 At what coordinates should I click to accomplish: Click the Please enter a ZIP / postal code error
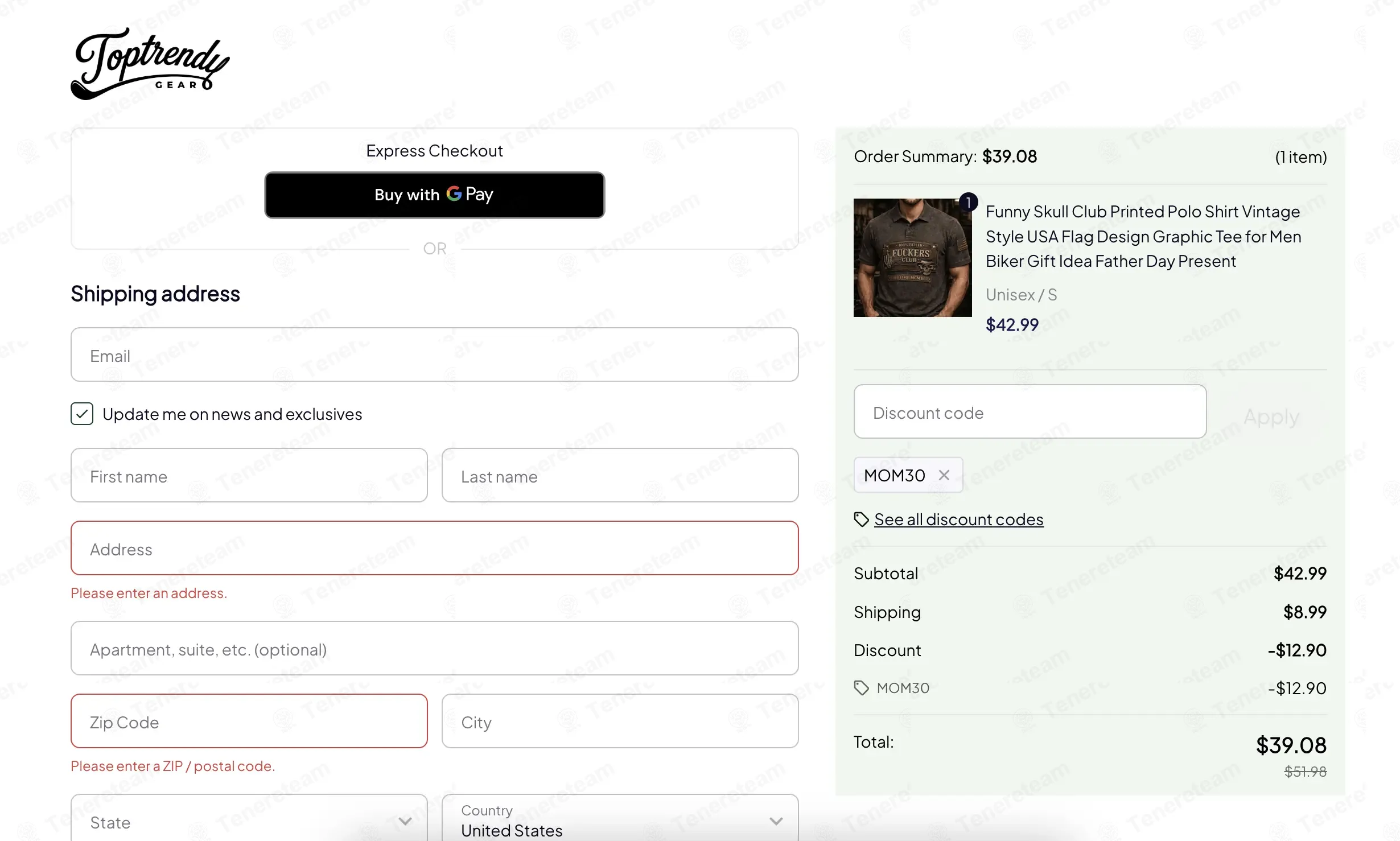[173, 766]
